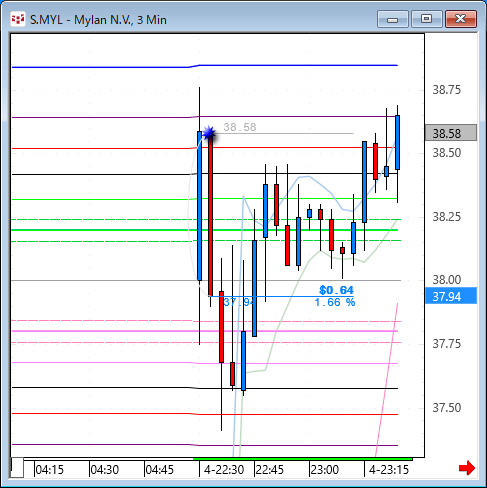This screenshot has width=487, height=488.
Task: Click the red chart application icon in title bar
Action: (x=18, y=19)
